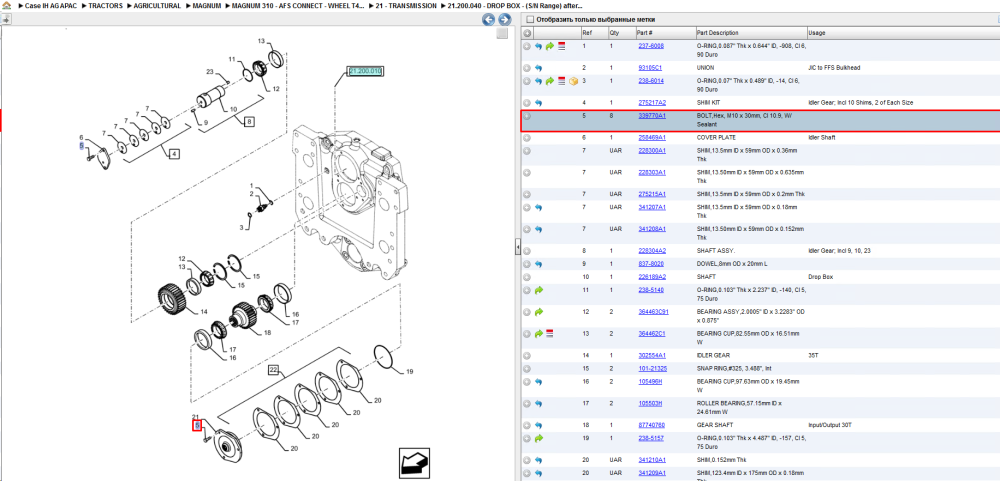The image size is (1000, 481).
Task: Click the red list icon for 237-6008
Action: pos(561,46)
